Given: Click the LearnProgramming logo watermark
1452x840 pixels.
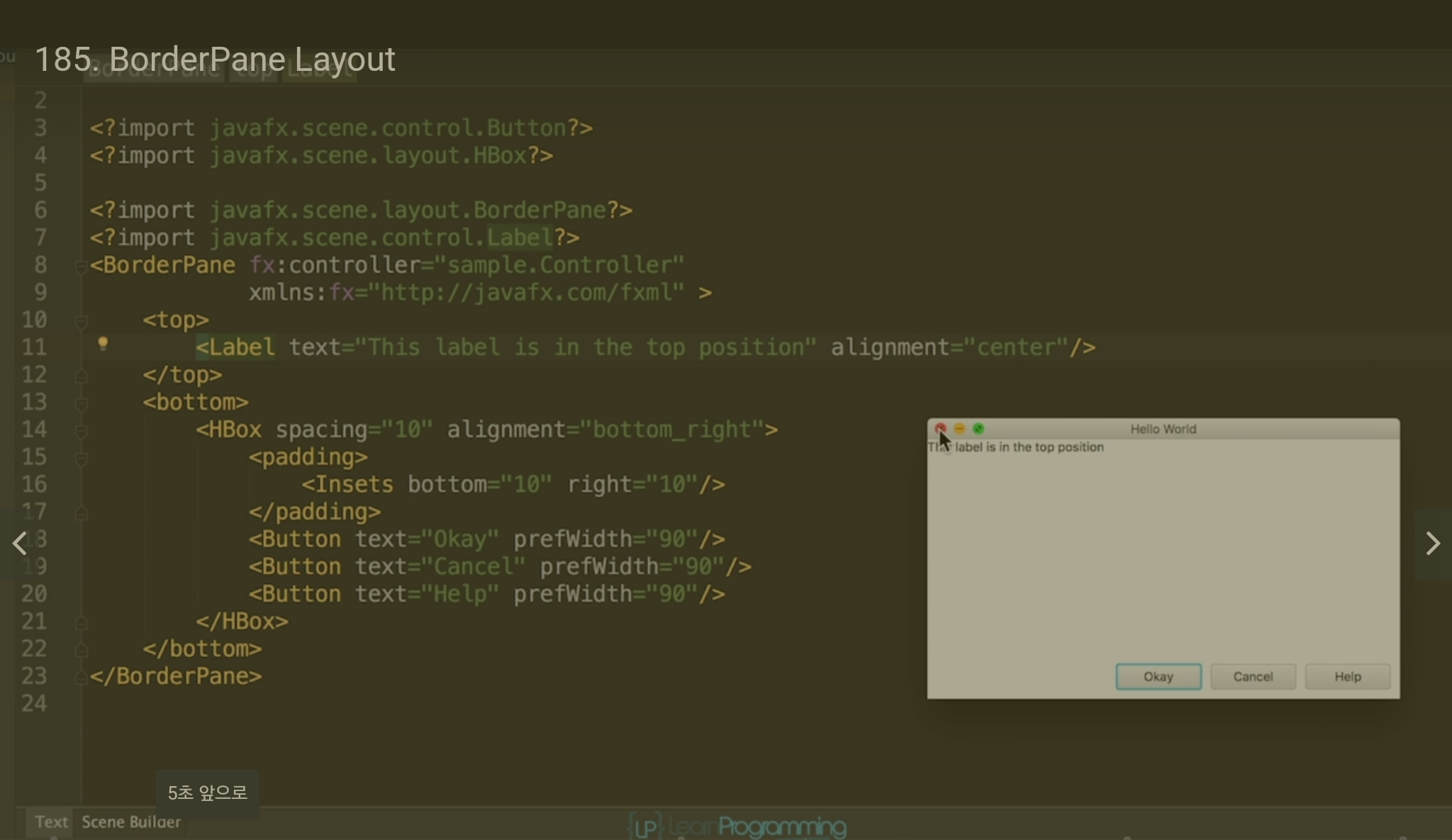Looking at the screenshot, I should [737, 827].
